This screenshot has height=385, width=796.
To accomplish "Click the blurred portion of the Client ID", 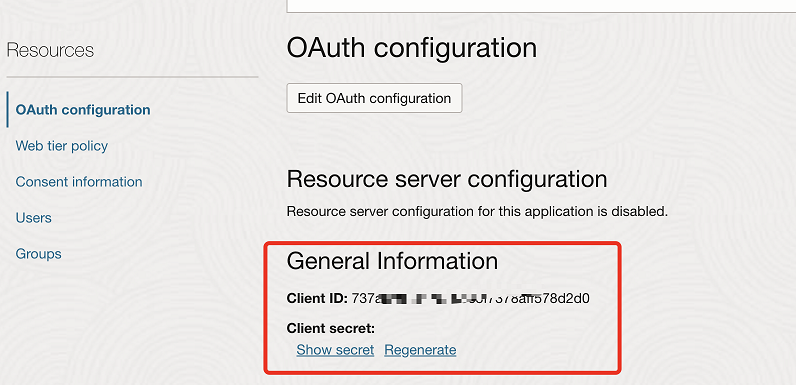I will tap(421, 298).
